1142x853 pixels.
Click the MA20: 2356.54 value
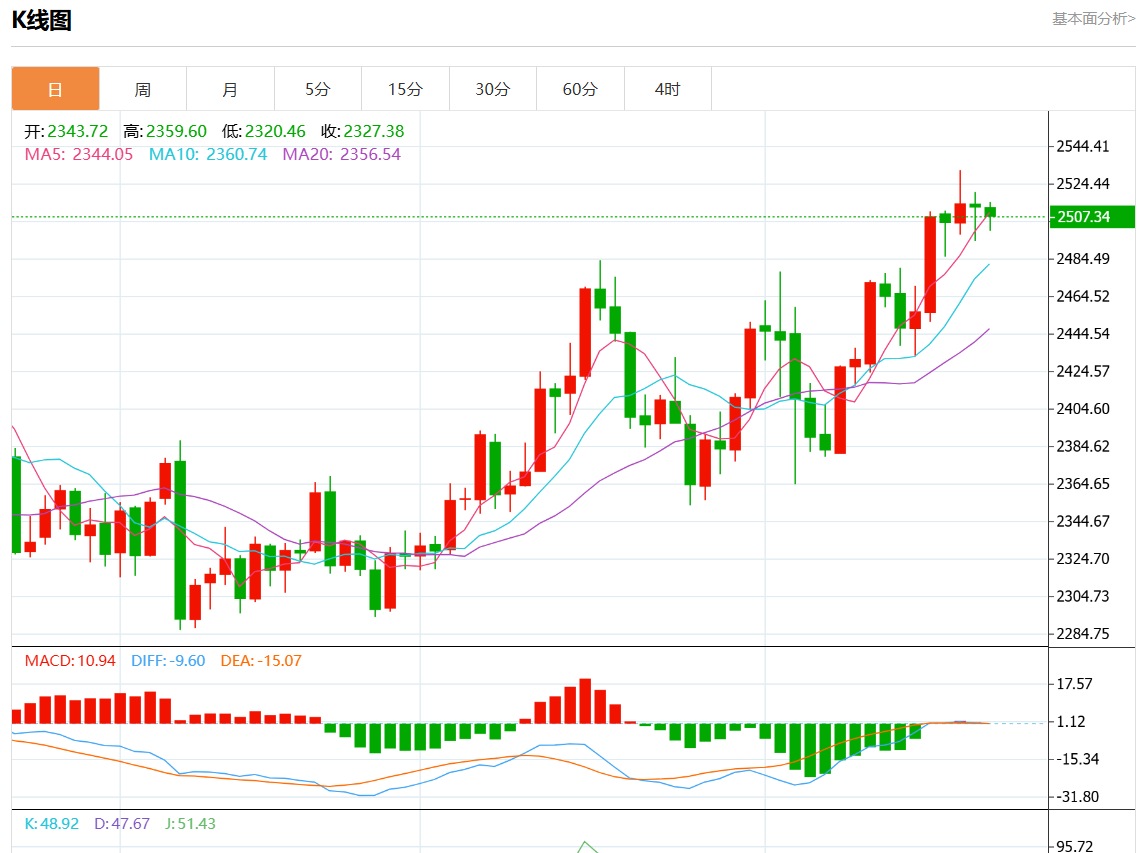342,154
